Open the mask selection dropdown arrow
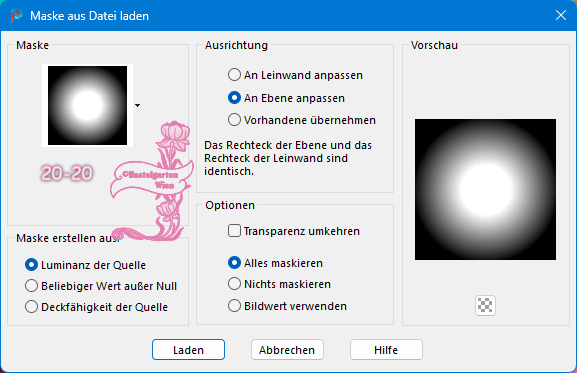 [x=138, y=106]
